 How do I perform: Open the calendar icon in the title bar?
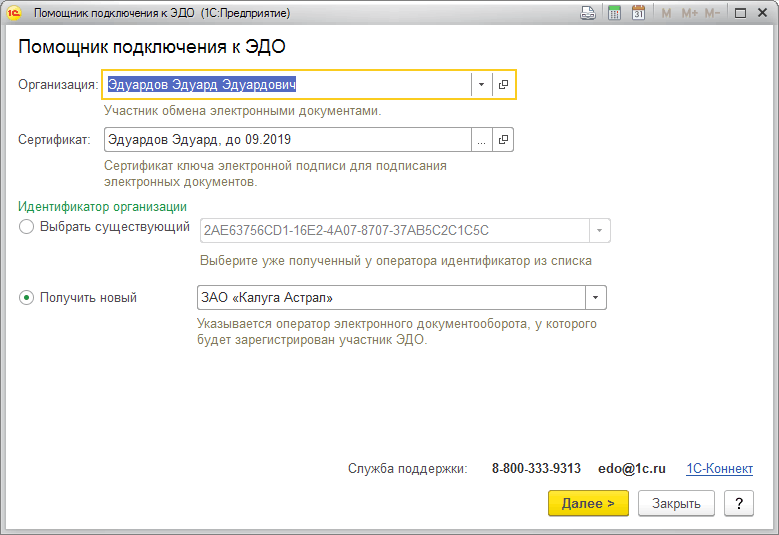tap(638, 13)
